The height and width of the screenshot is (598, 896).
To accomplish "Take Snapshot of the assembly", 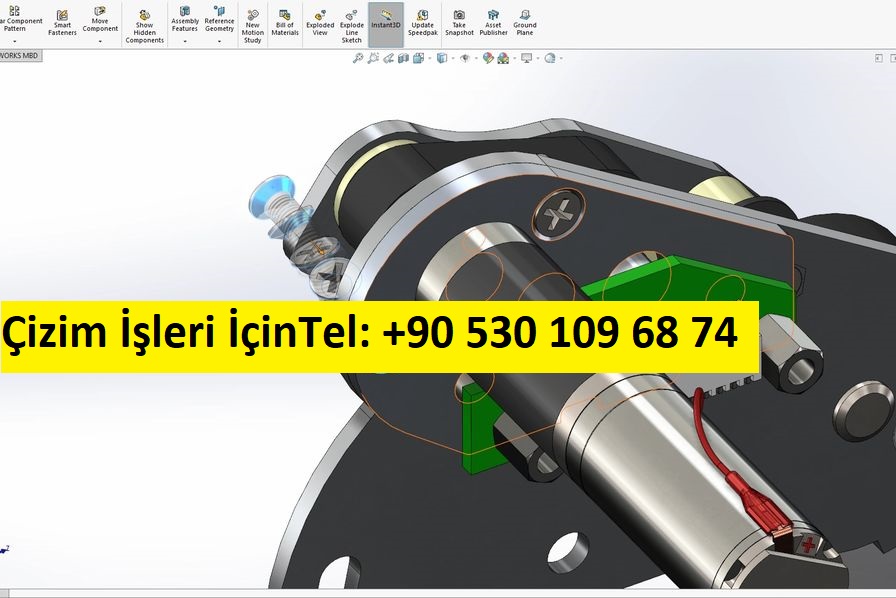I will [459, 23].
